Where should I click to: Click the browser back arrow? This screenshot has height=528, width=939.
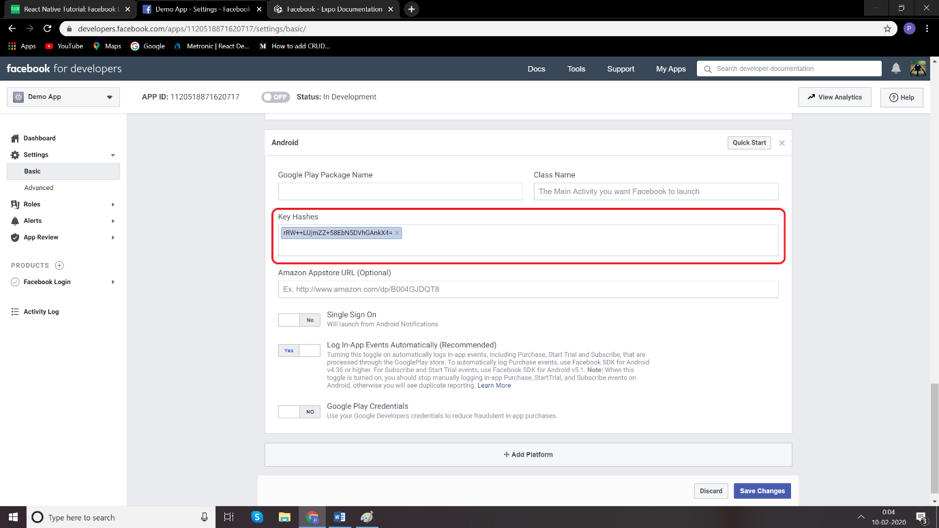point(12,28)
